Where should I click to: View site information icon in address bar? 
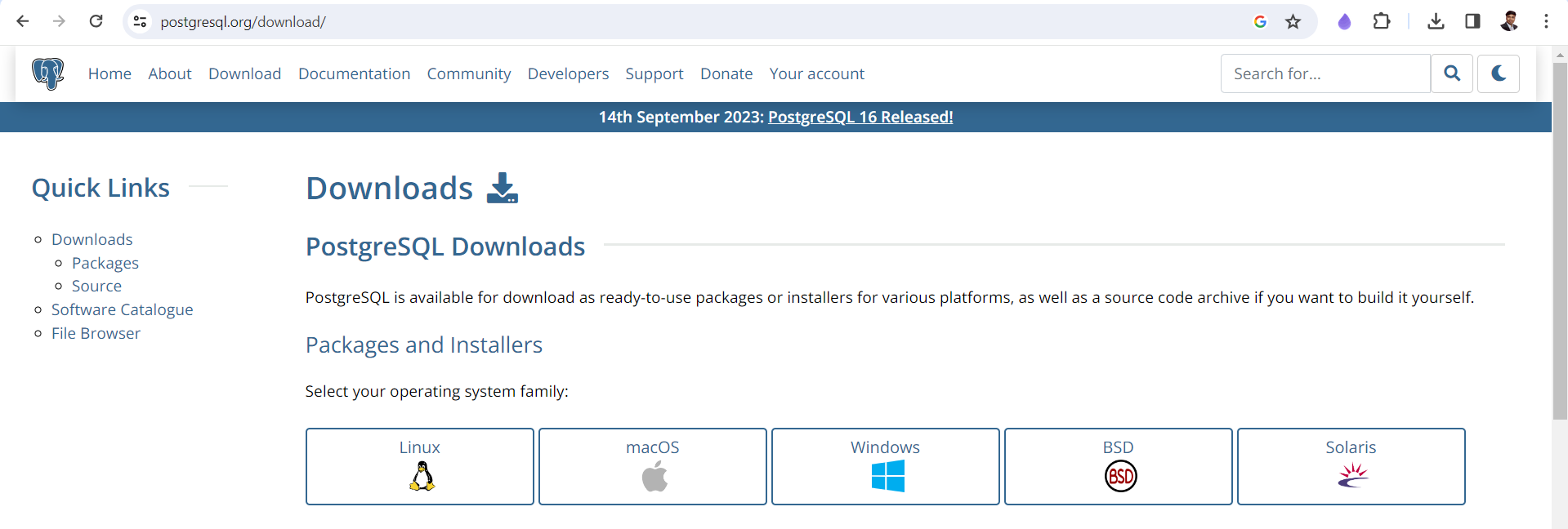(x=140, y=22)
